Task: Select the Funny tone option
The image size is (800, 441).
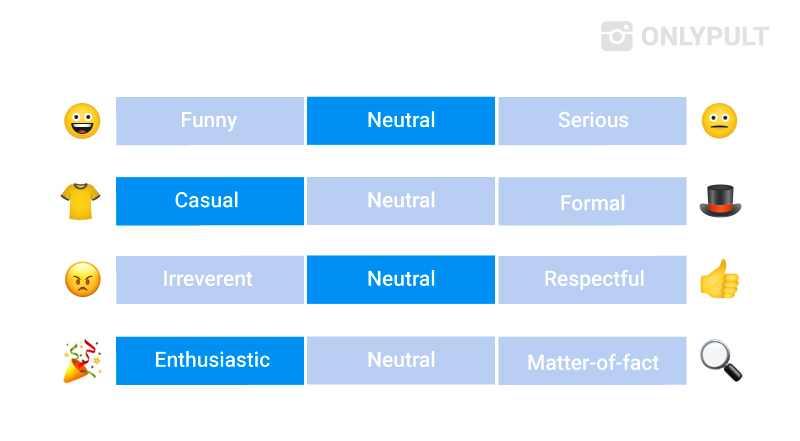Action: click(x=210, y=121)
